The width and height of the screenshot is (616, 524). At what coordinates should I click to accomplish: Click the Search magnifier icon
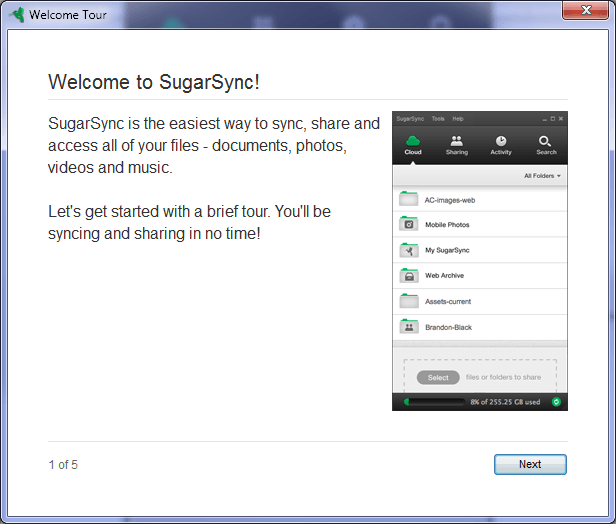click(x=544, y=141)
